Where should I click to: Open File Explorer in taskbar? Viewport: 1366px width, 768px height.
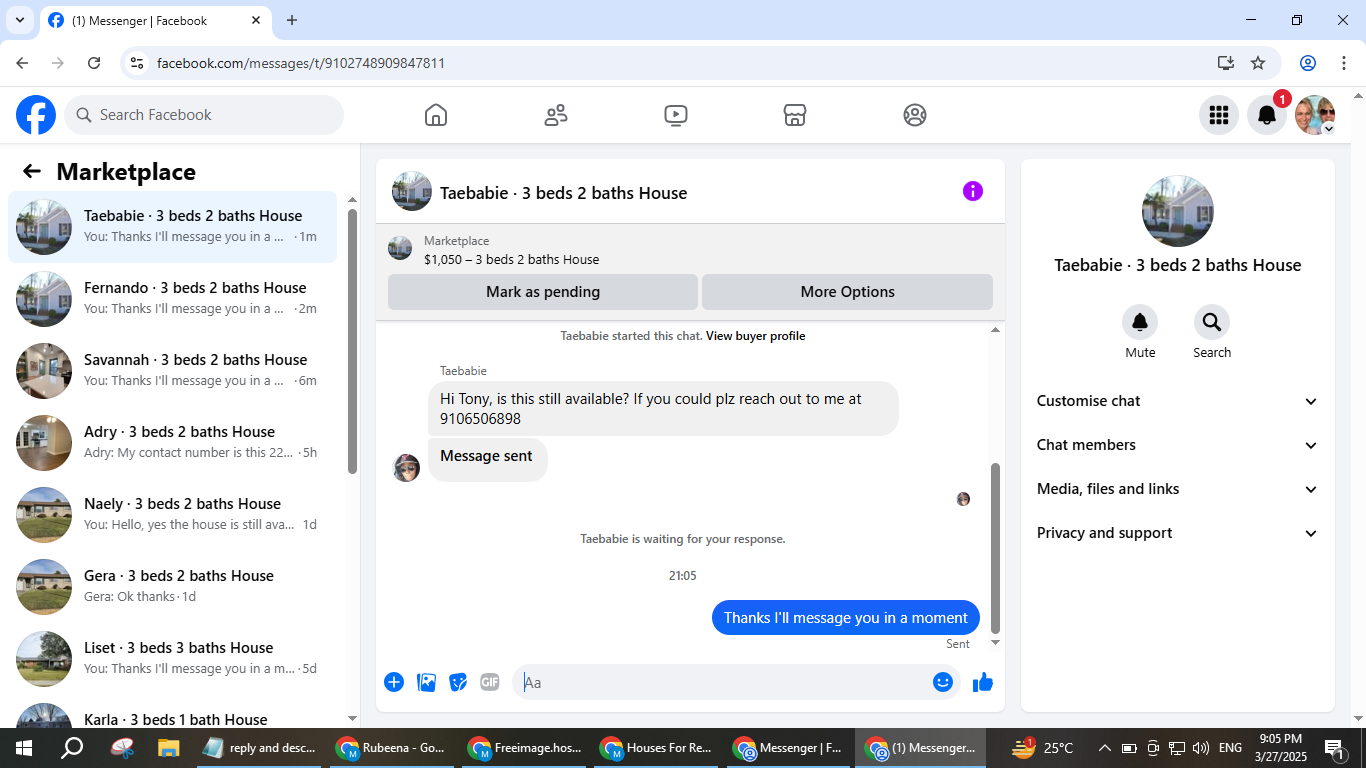click(x=168, y=747)
